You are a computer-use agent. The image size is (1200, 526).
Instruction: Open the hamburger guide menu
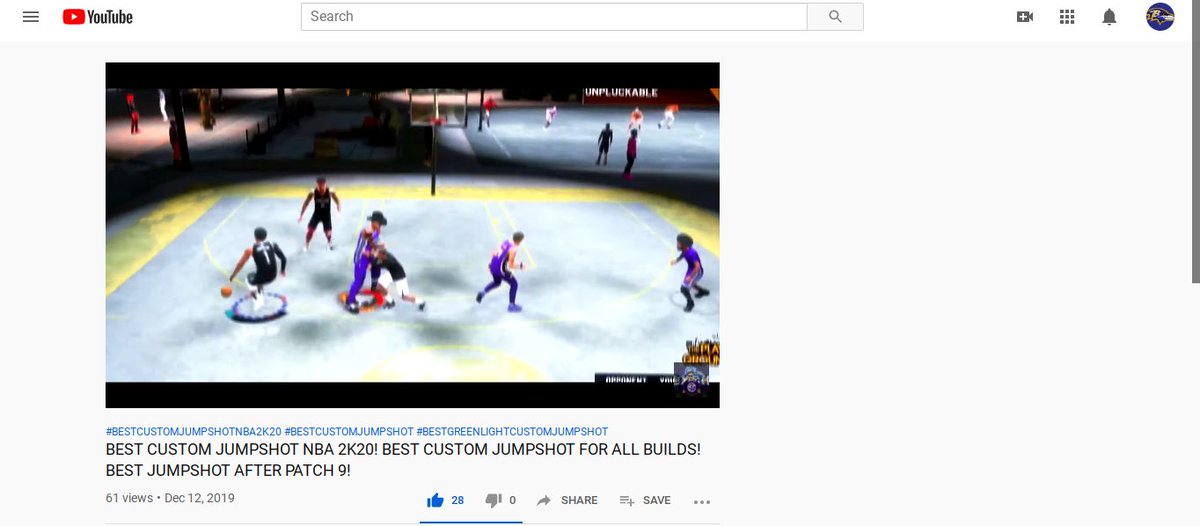tap(30, 17)
